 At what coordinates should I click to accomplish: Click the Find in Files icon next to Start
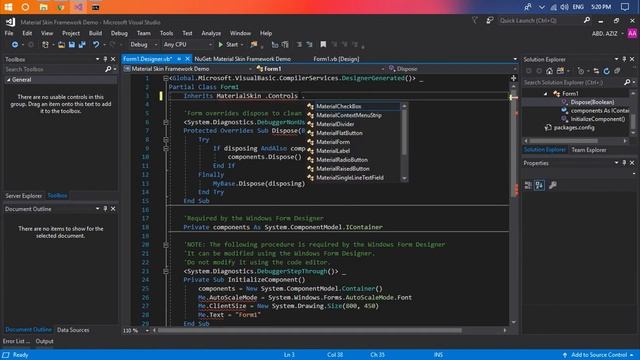(x=254, y=44)
